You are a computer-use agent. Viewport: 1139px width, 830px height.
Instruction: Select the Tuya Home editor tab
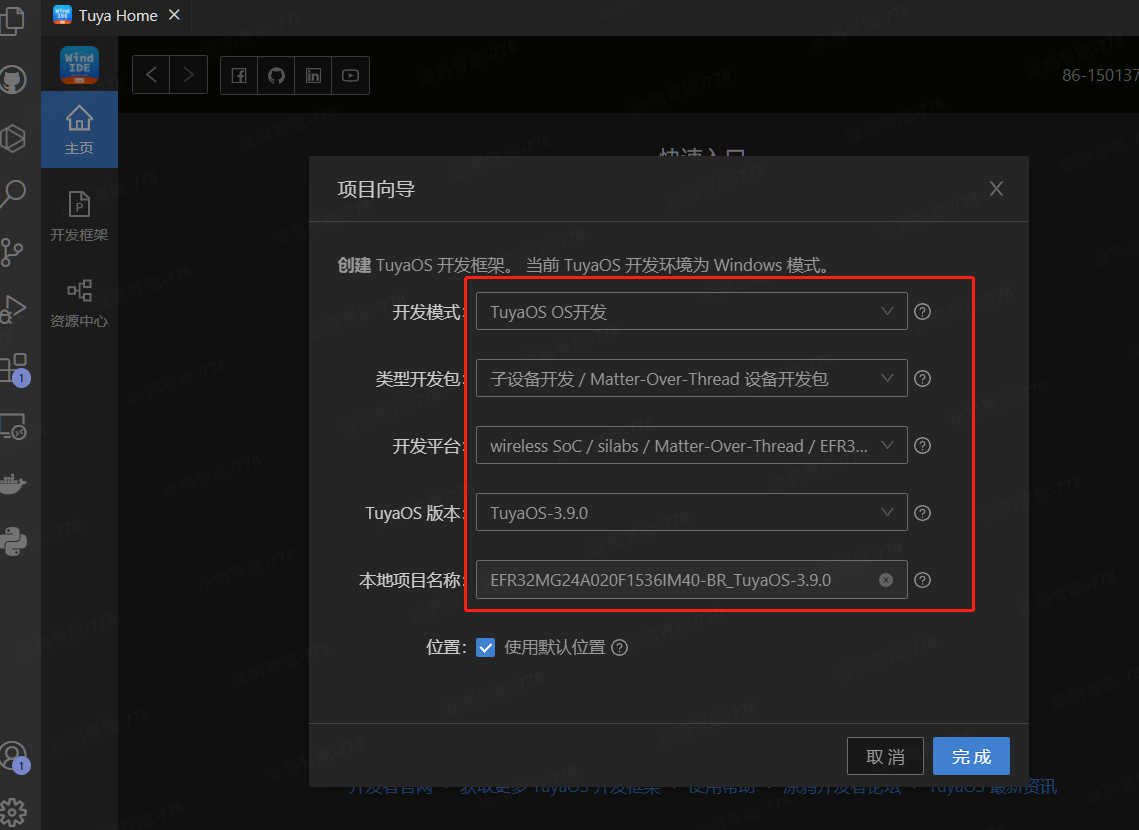[117, 15]
